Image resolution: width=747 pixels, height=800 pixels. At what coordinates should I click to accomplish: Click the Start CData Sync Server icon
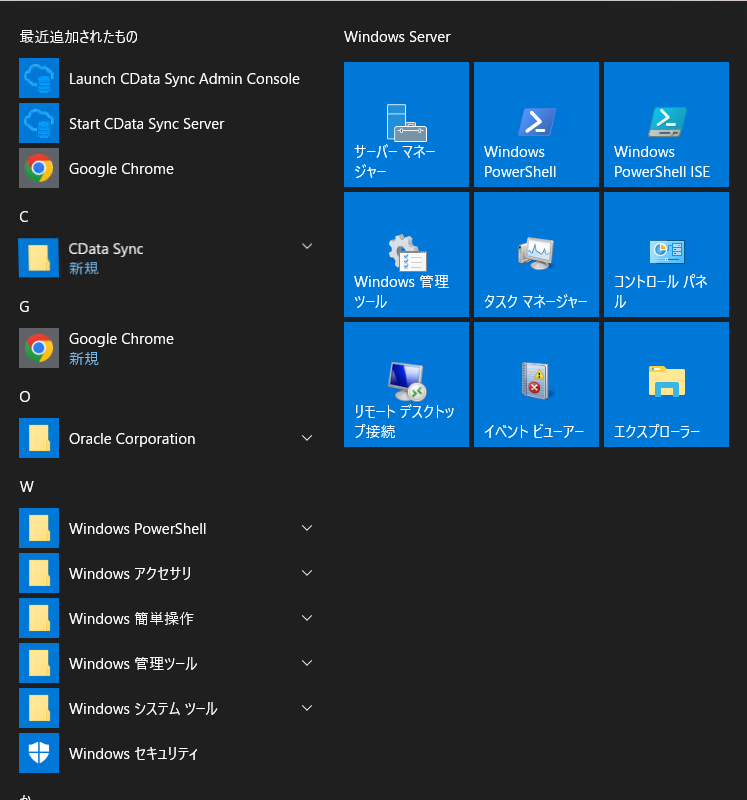click(x=39, y=123)
